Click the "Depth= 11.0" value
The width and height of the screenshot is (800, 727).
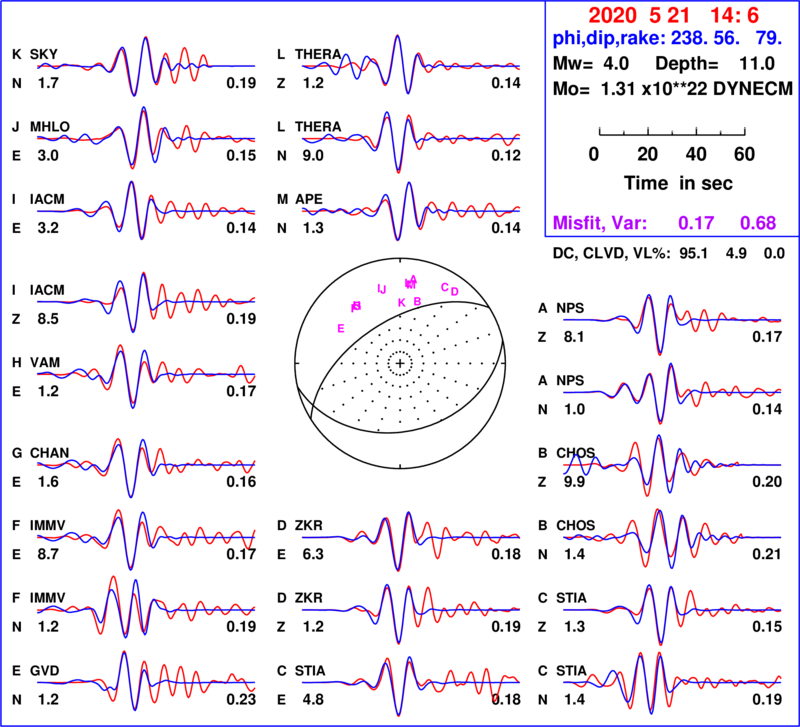tap(715, 64)
